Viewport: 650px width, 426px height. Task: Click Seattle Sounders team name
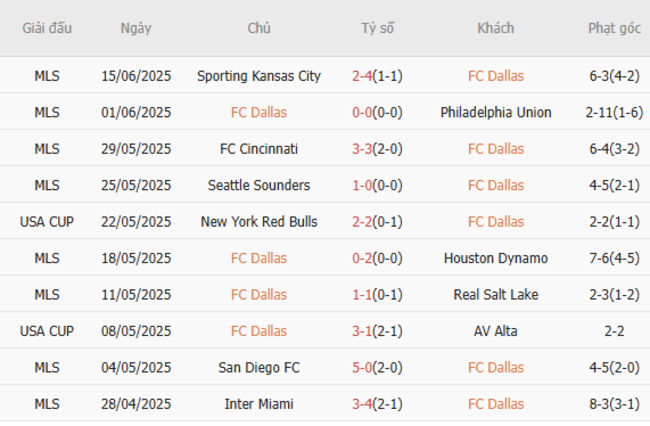point(259,185)
